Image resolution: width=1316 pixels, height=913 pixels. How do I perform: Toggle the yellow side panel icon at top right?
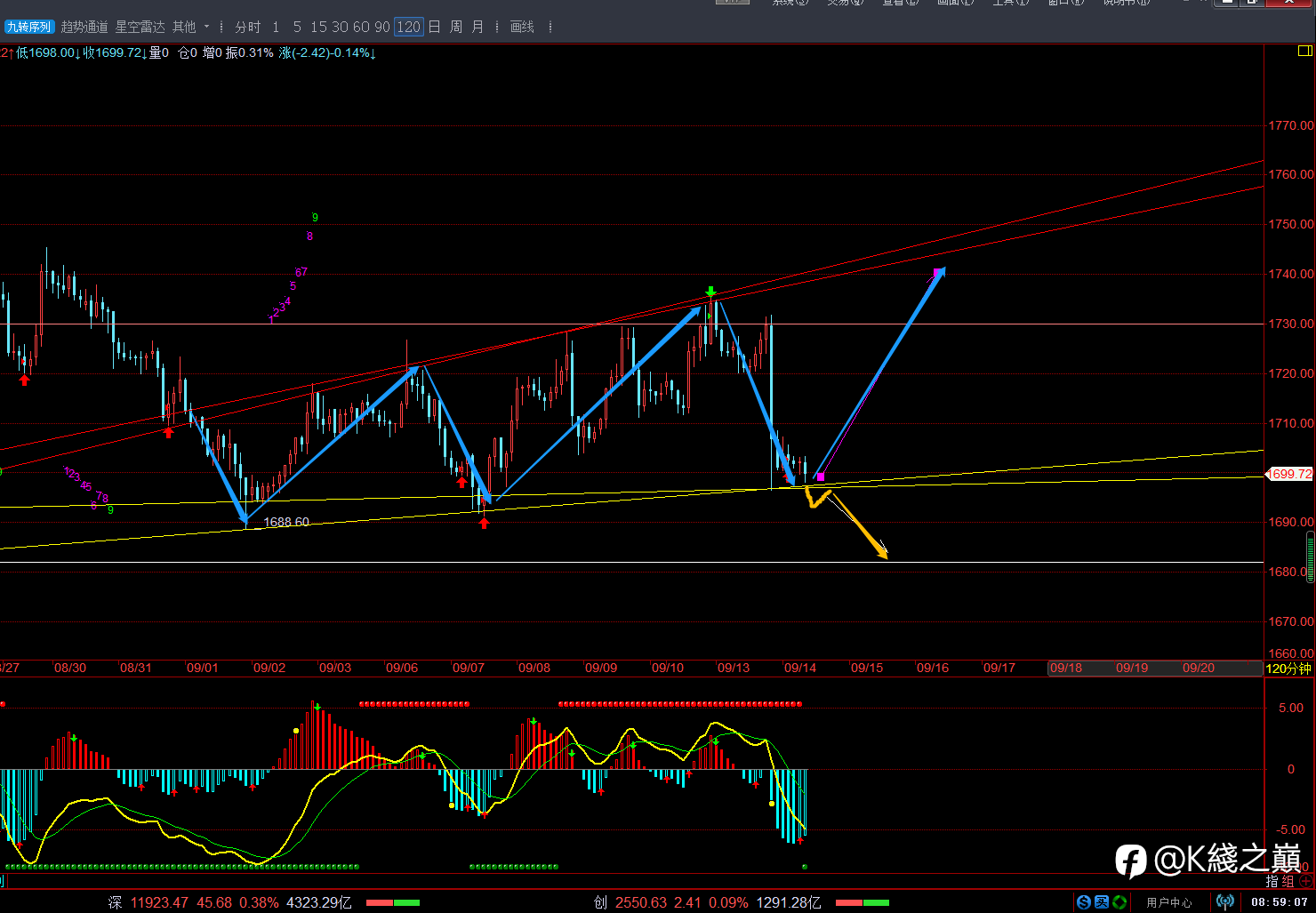coord(1306,52)
